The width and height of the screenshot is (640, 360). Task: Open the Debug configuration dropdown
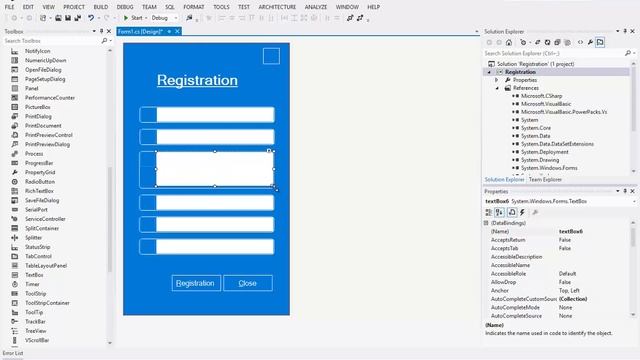pos(164,18)
